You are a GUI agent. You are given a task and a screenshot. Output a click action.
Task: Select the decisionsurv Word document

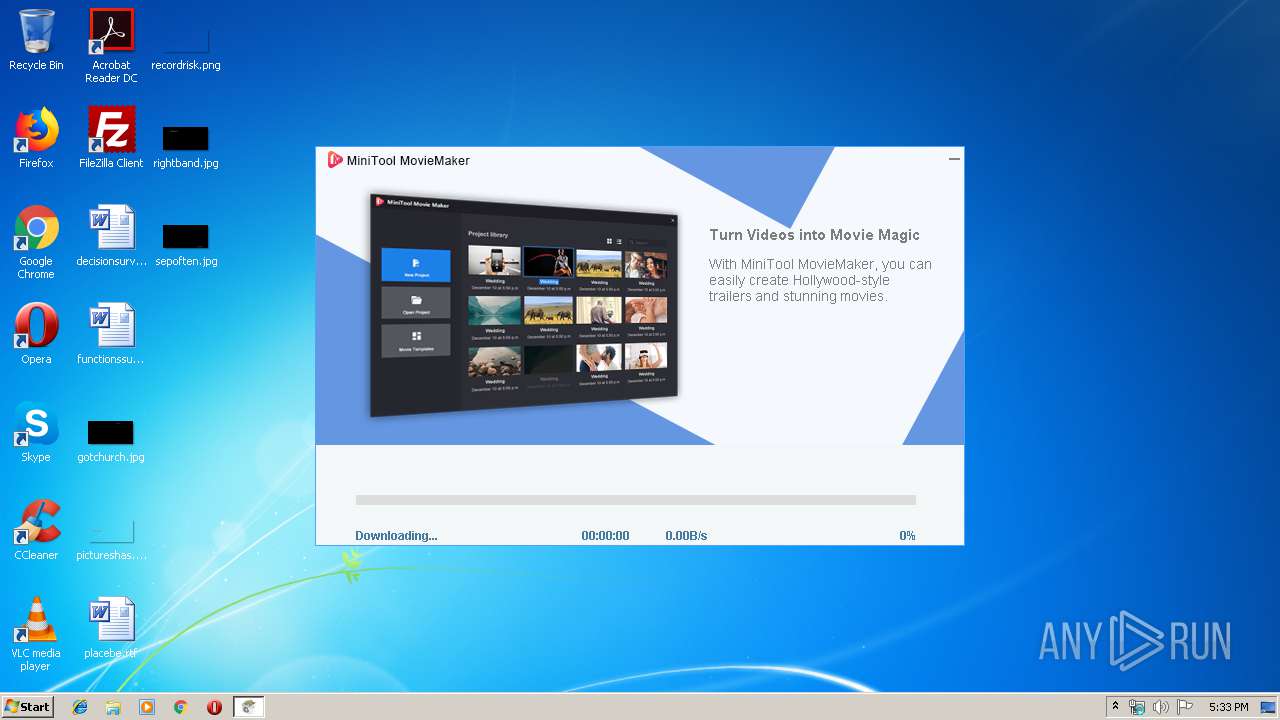(x=111, y=236)
